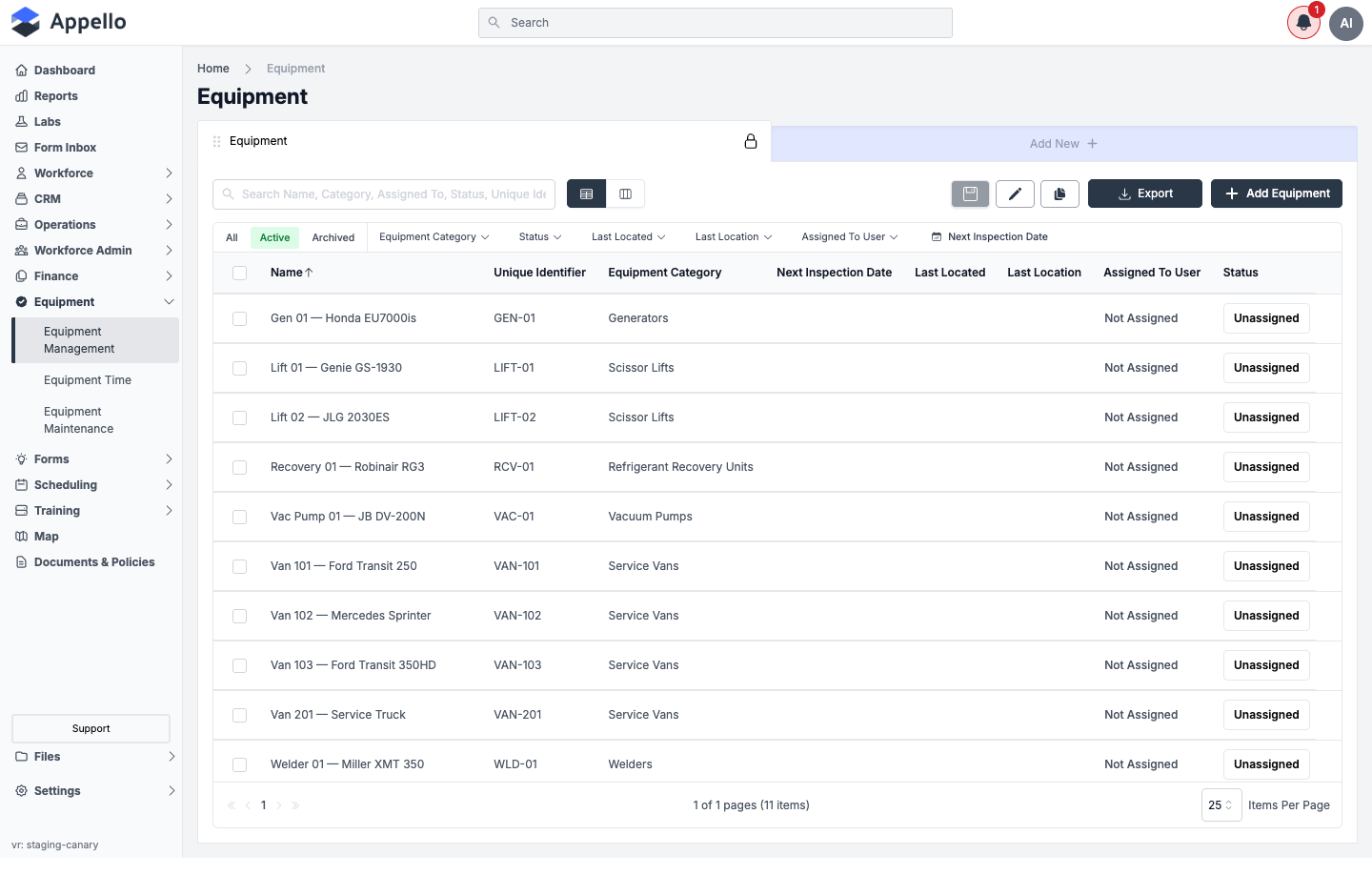Open the notifications bell
This screenshot has height=875, width=1372.
point(1303,23)
